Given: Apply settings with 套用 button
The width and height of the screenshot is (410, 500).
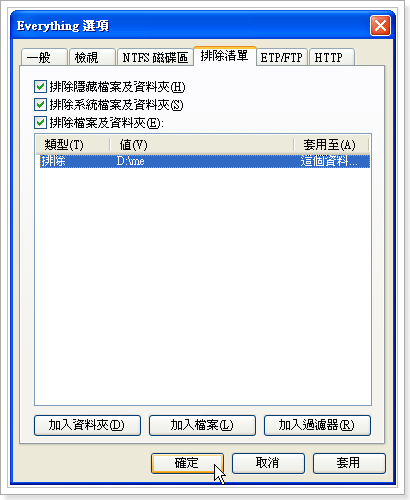Looking at the screenshot, I should [349, 463].
